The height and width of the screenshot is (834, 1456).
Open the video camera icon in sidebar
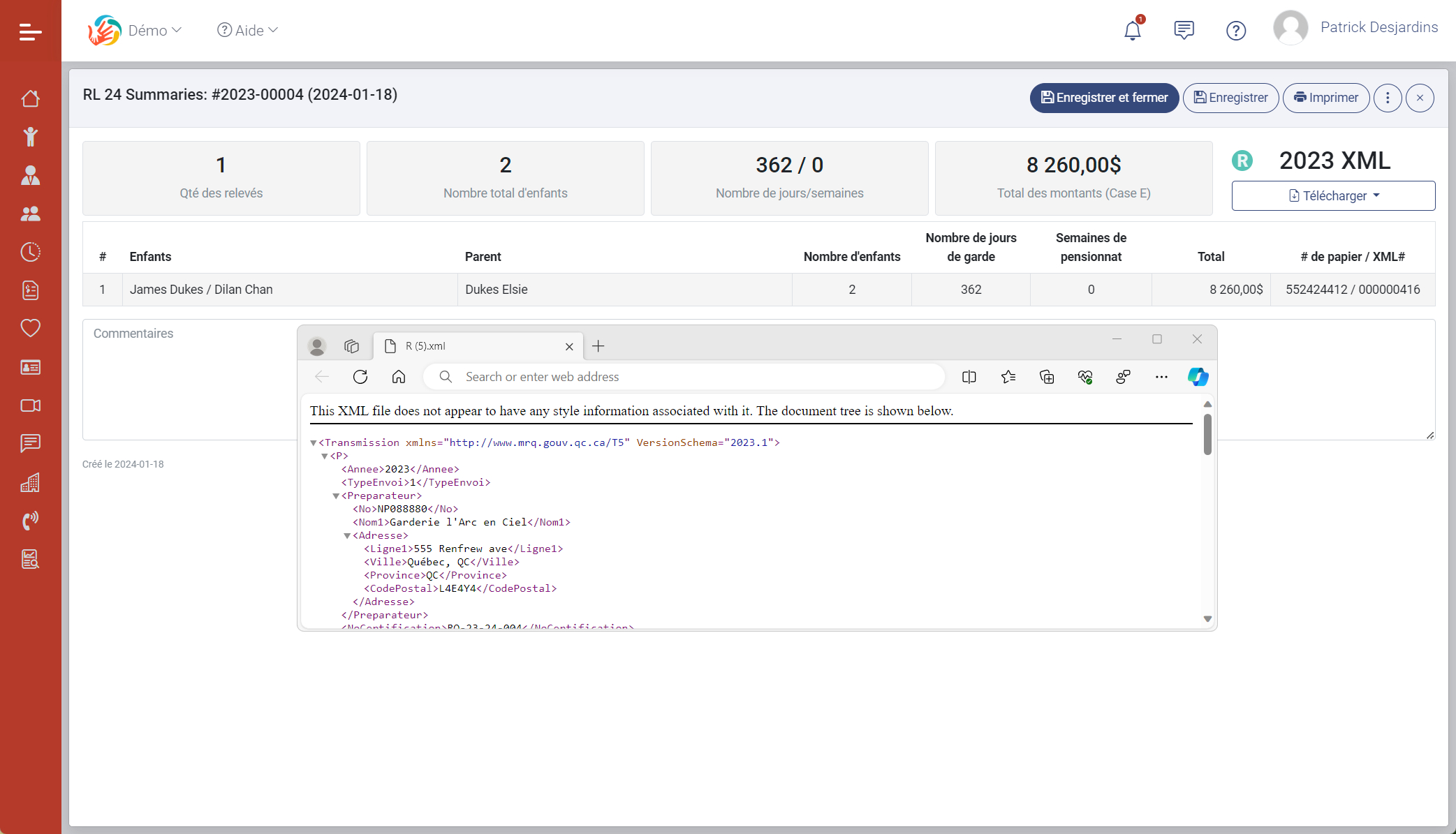point(30,405)
